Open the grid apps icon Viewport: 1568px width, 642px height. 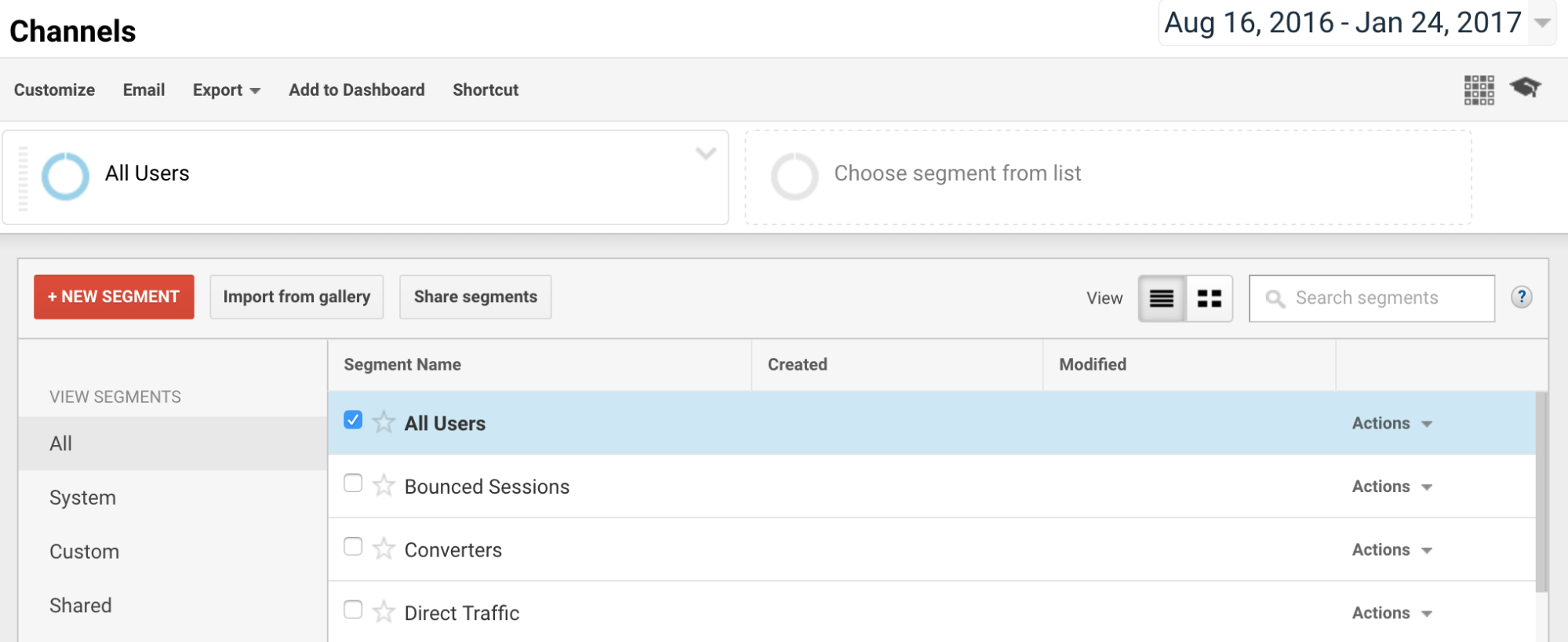1479,90
